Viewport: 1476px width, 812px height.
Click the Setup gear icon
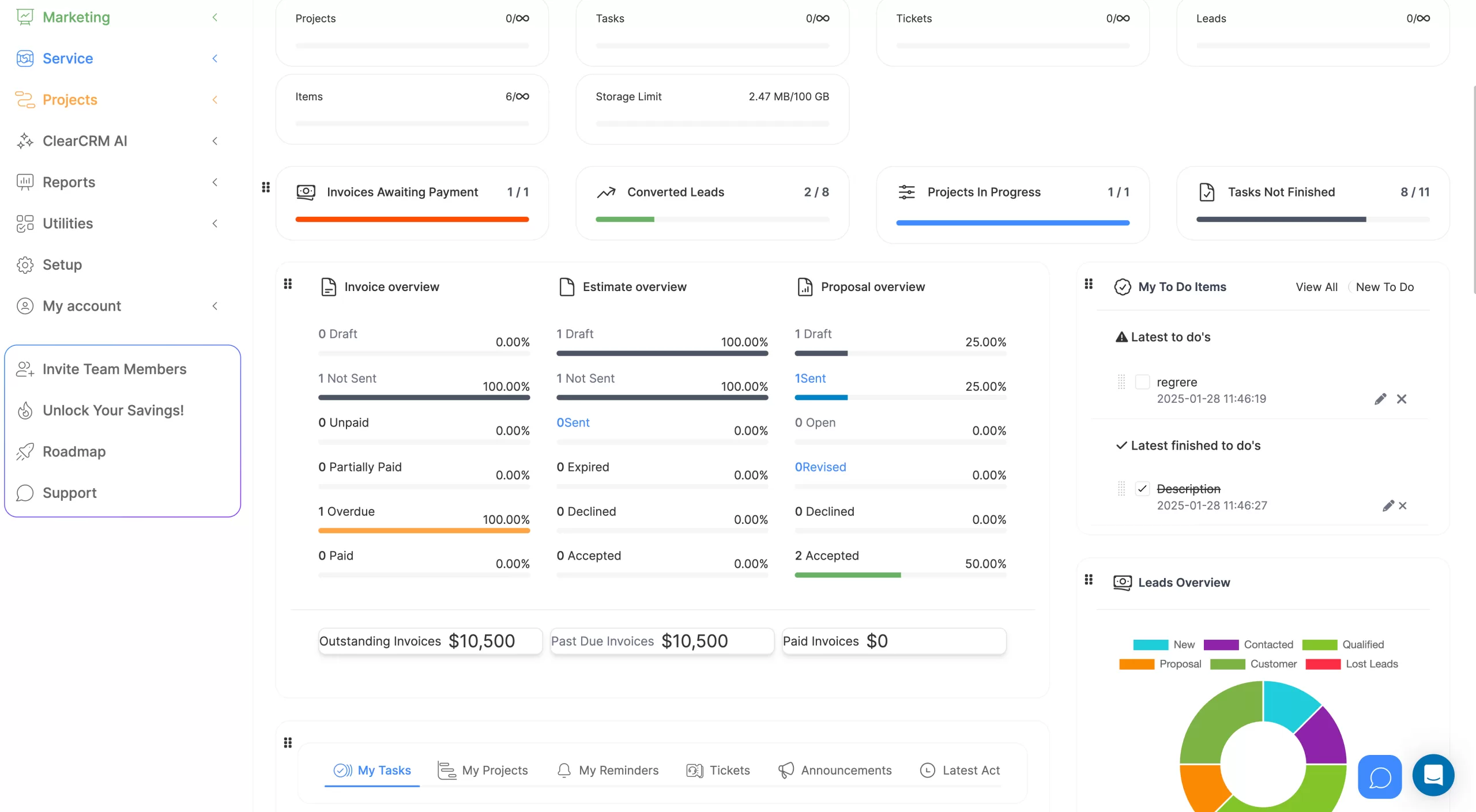(25, 265)
